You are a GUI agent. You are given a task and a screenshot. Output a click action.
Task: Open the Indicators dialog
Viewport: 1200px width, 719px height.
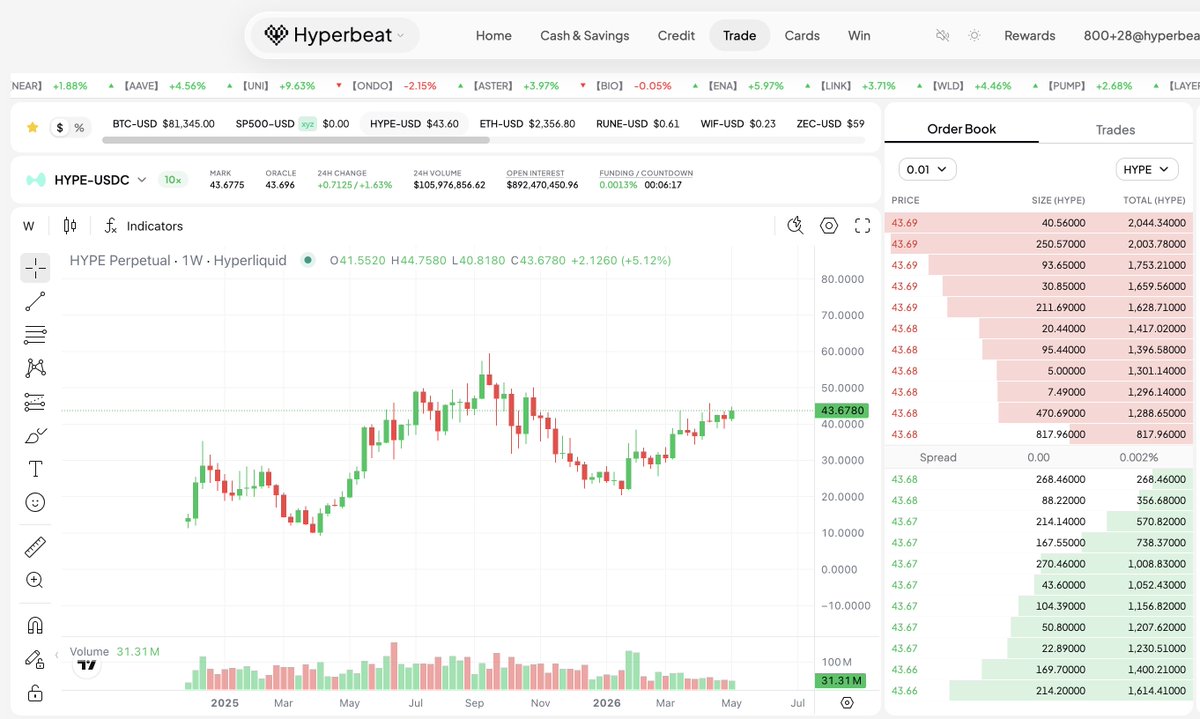coord(144,226)
